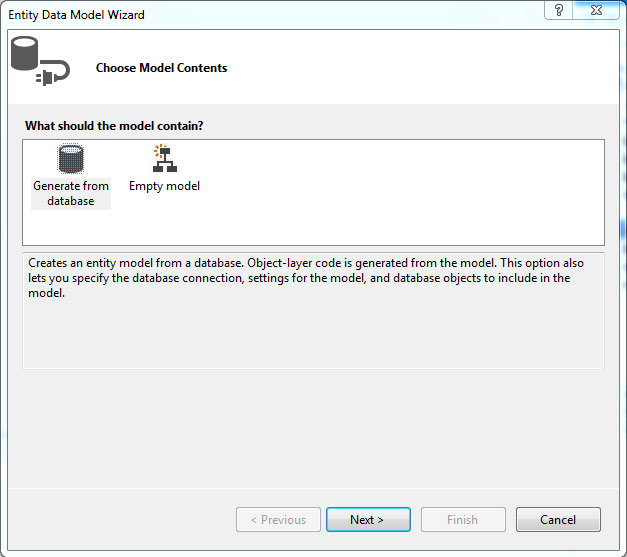Select the Generate from database icon
Screen dimensions: 627x557
[x=71, y=159]
